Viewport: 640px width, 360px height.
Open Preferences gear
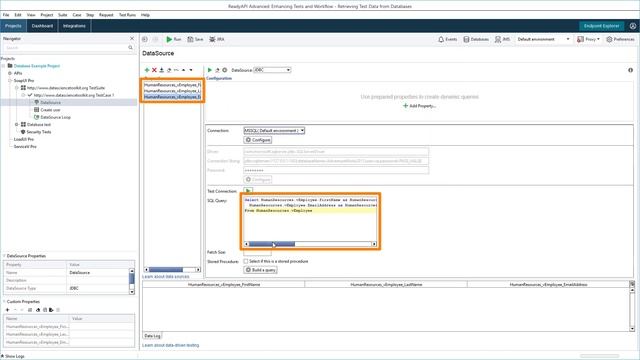click(620, 39)
